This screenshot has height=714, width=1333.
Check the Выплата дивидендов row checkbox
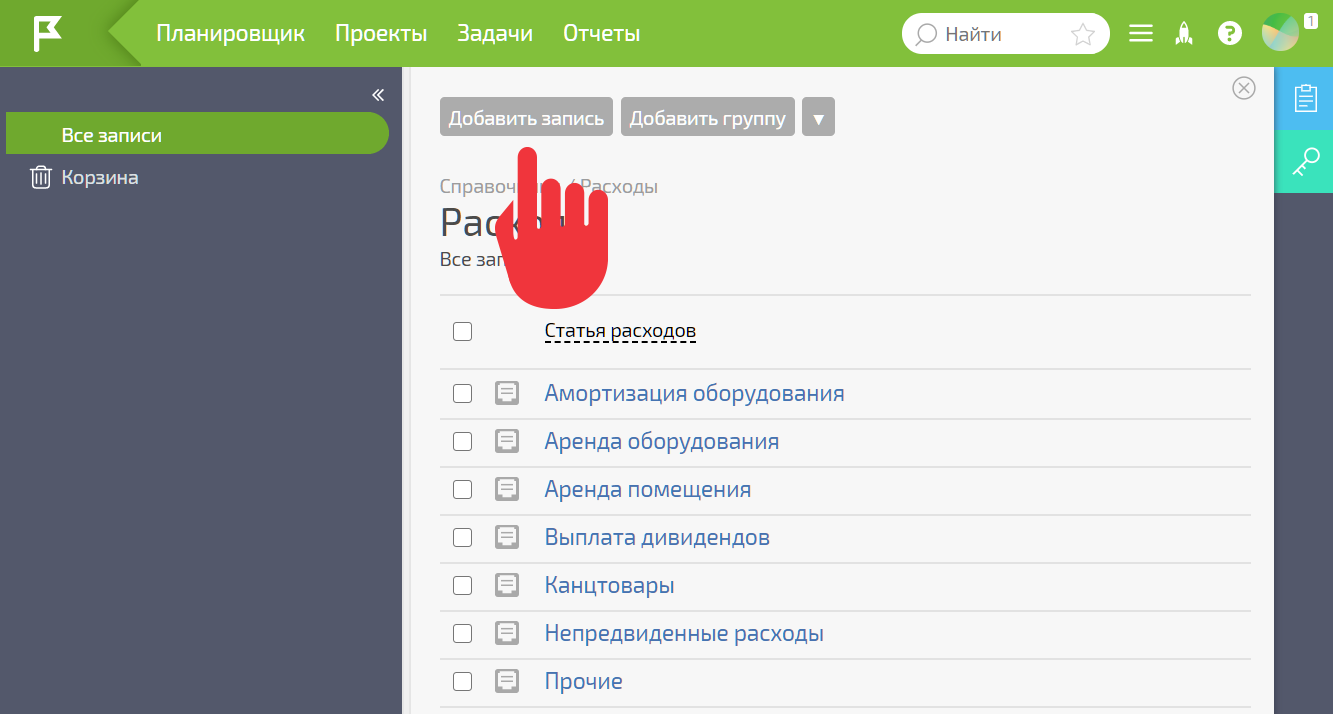(462, 537)
